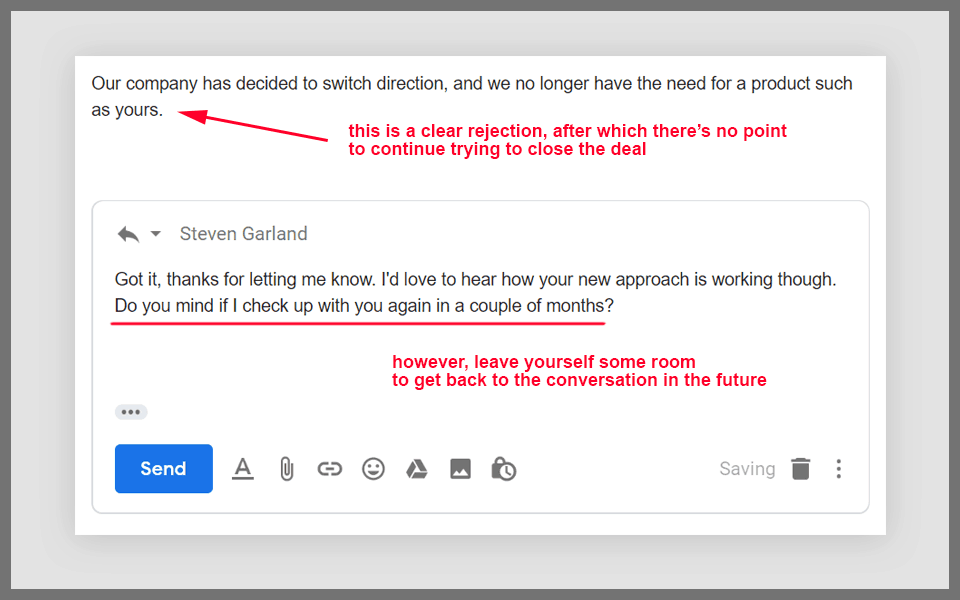Open the reply type dropdown caret
This screenshot has width=960, height=600.
(x=155, y=234)
